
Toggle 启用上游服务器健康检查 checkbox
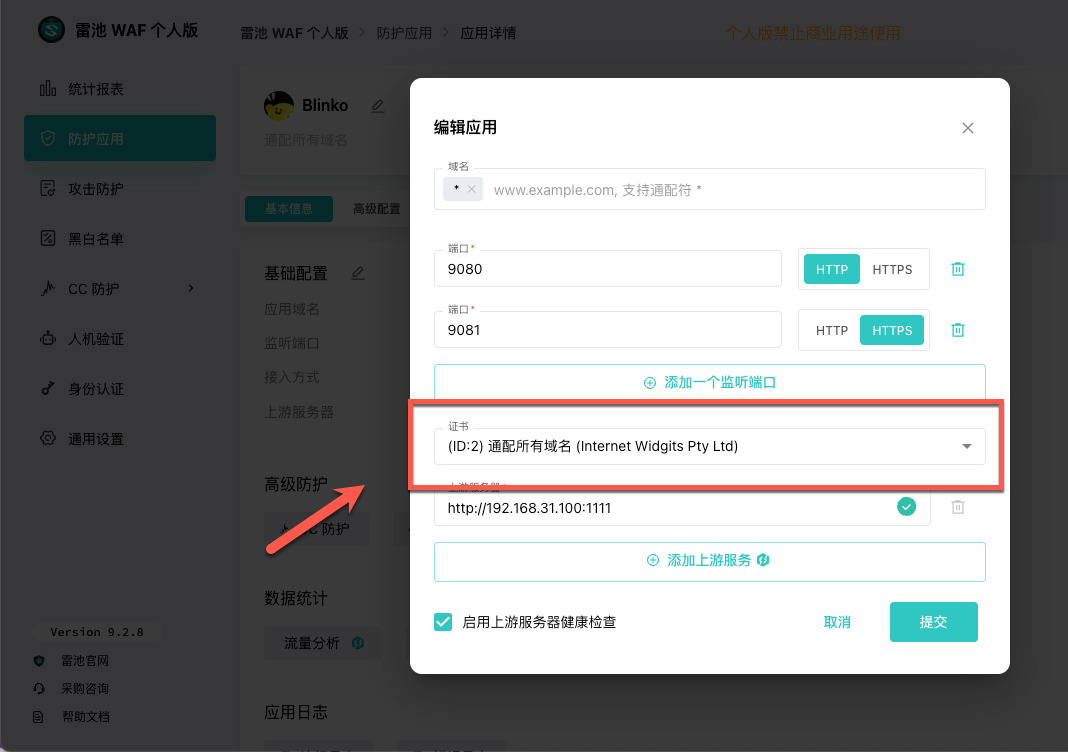pyautogui.click(x=443, y=622)
